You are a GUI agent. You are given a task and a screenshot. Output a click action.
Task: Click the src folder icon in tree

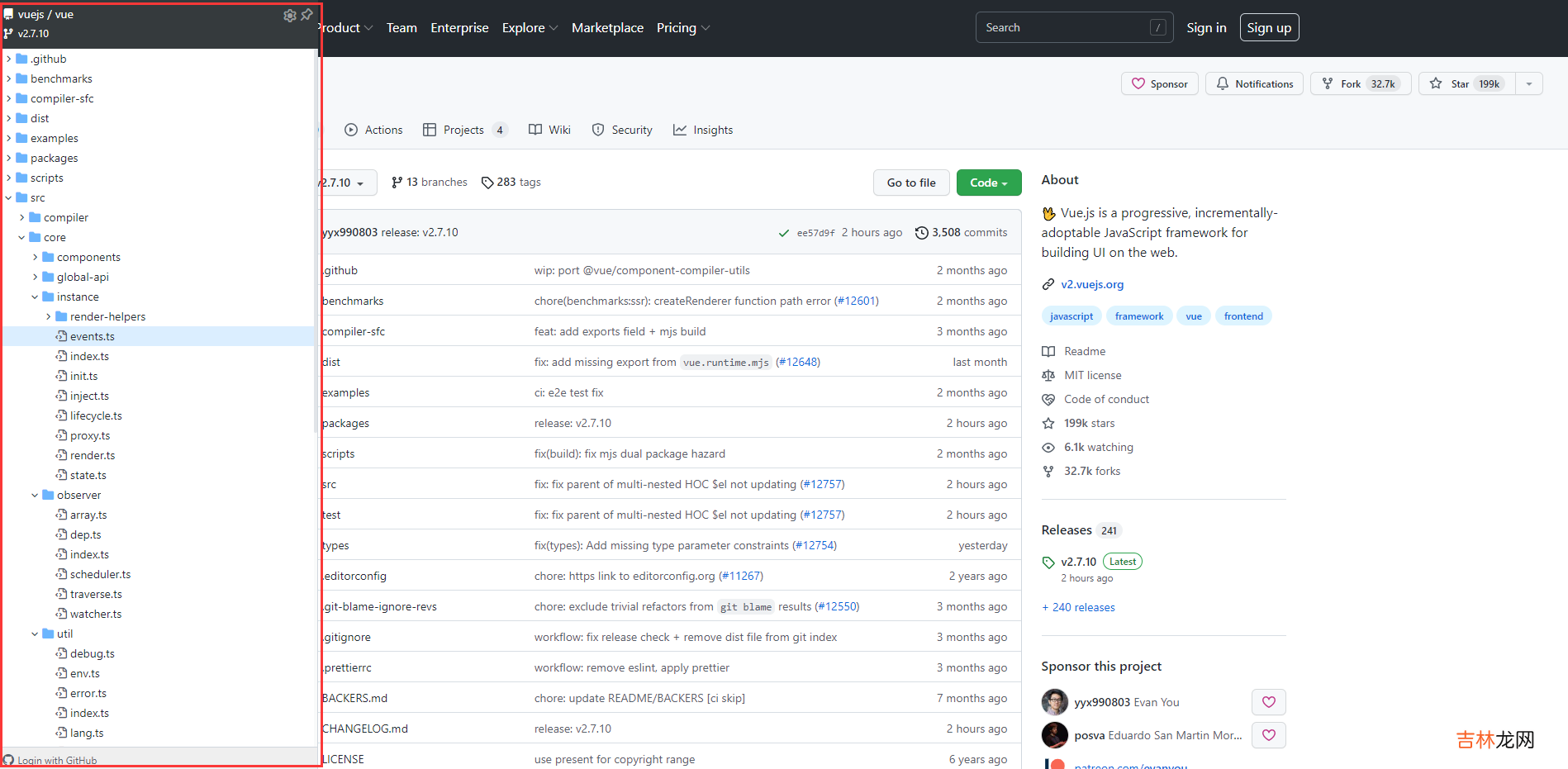(21, 197)
